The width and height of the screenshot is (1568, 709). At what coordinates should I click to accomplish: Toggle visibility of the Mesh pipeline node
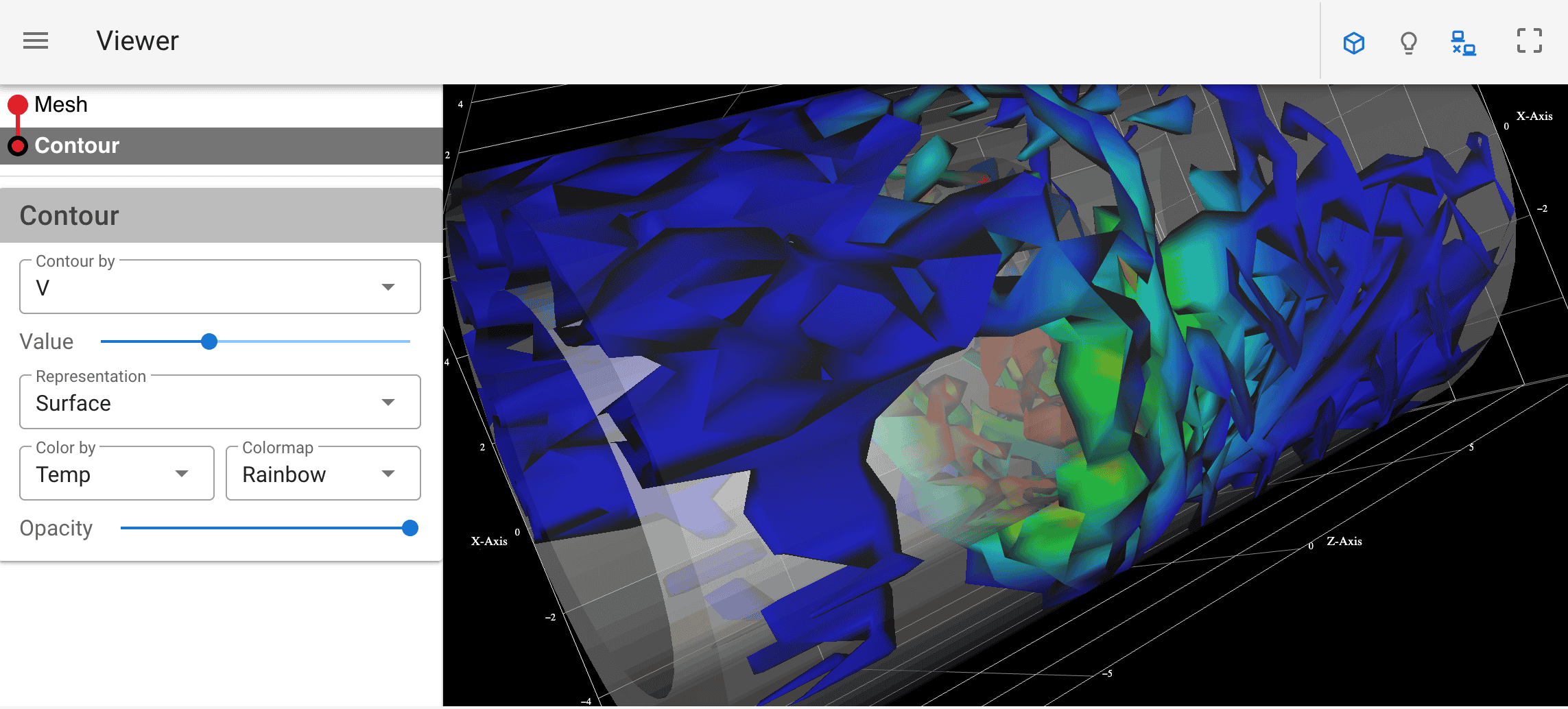(x=18, y=105)
